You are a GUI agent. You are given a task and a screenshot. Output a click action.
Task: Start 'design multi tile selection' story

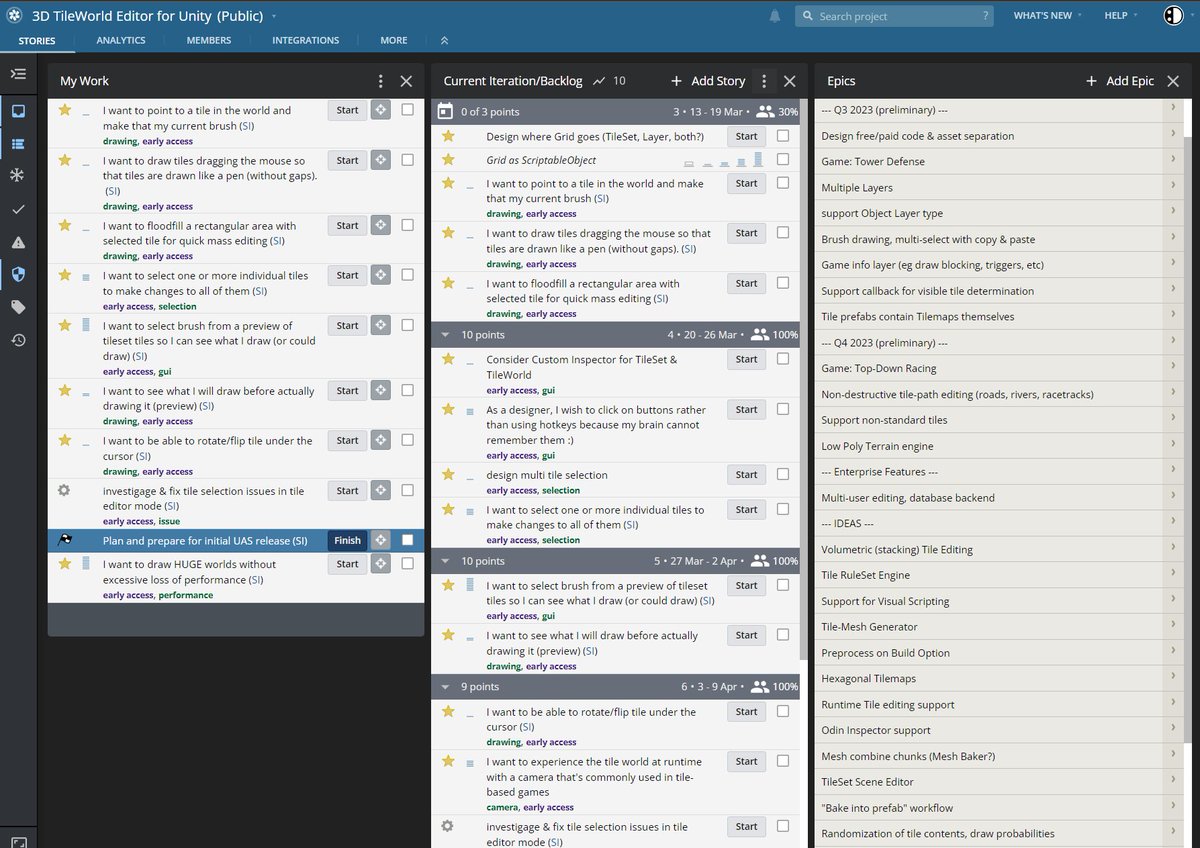click(747, 475)
